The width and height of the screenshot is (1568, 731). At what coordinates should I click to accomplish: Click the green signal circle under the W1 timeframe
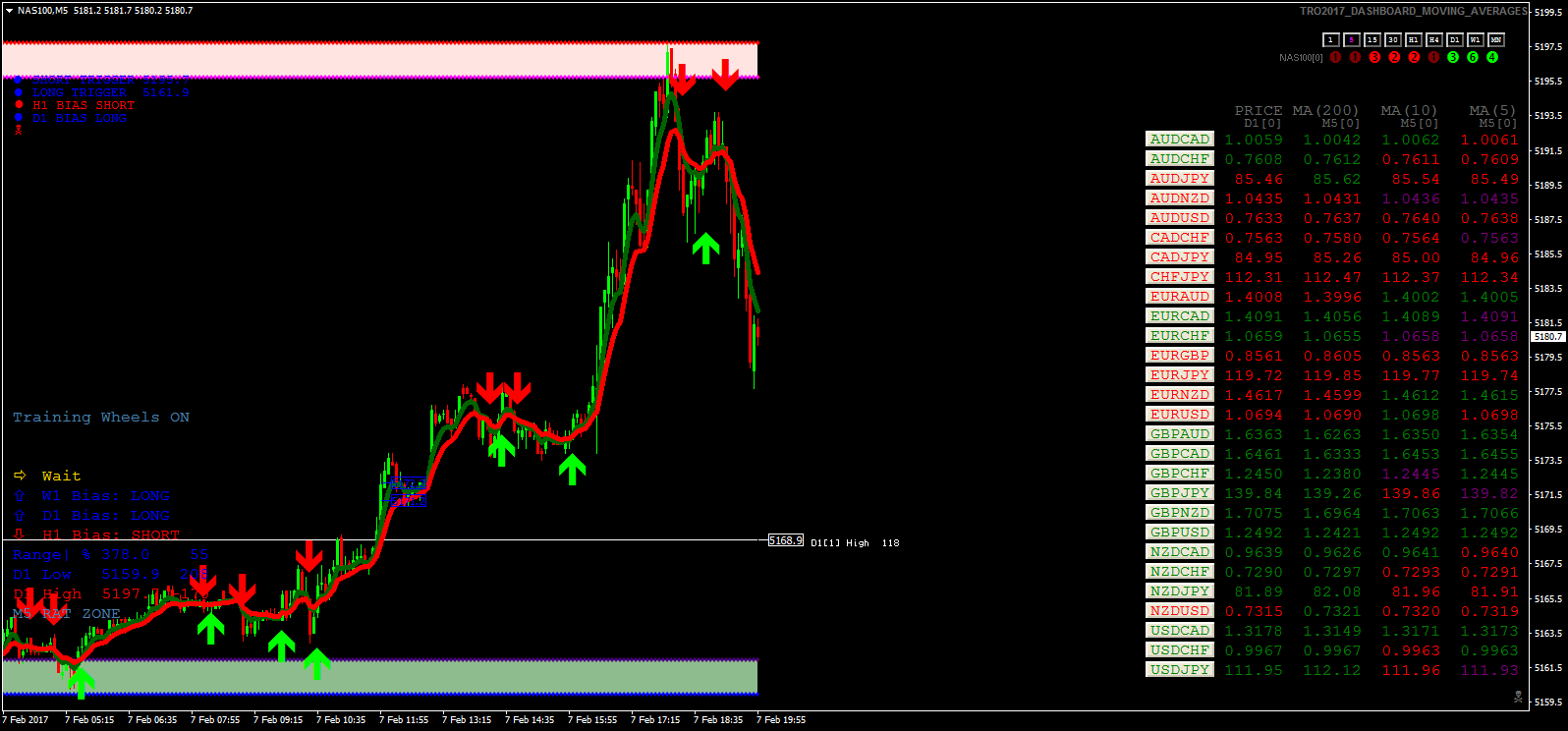point(1473,57)
